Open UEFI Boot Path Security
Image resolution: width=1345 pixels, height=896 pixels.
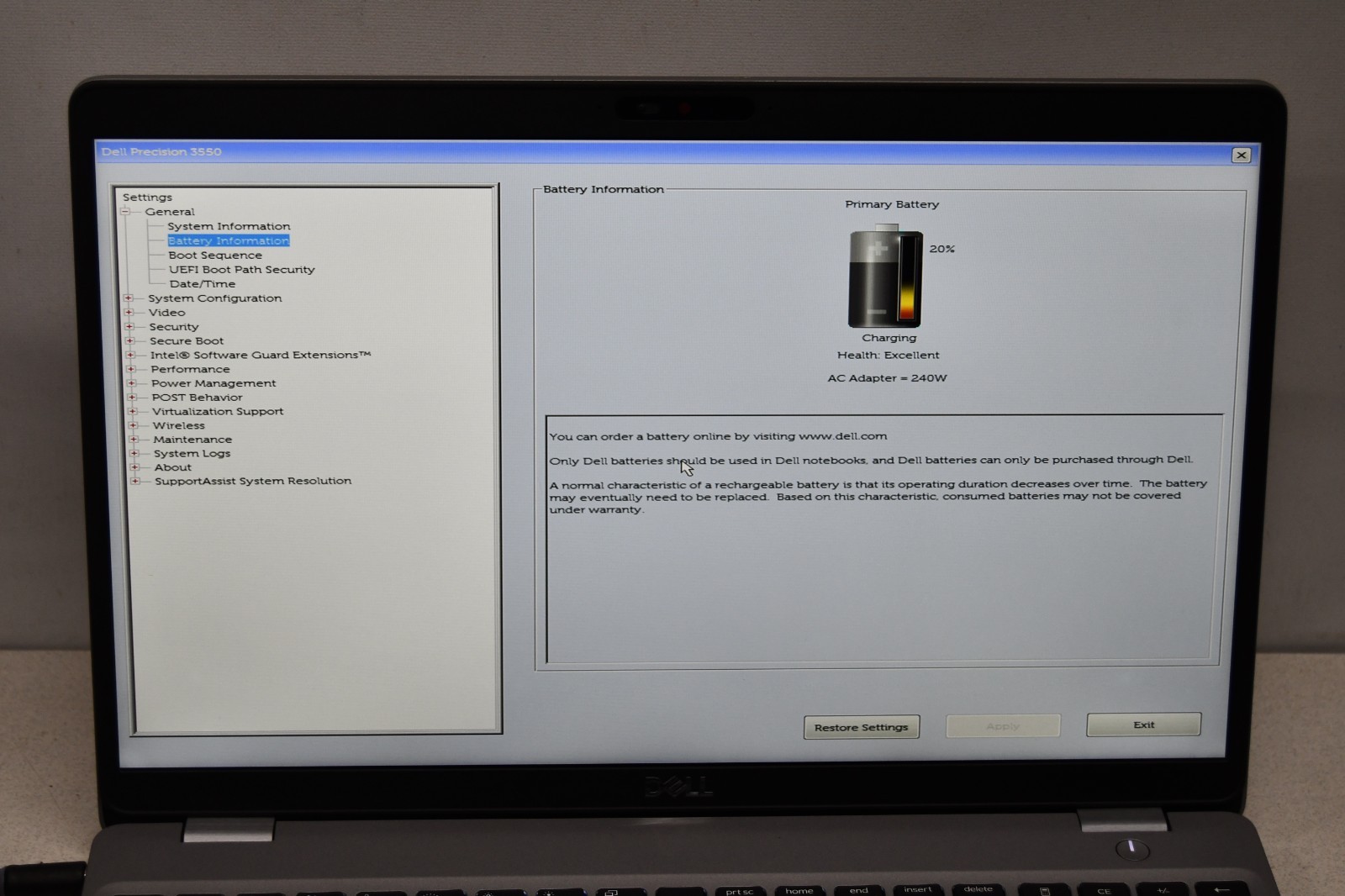(x=242, y=269)
